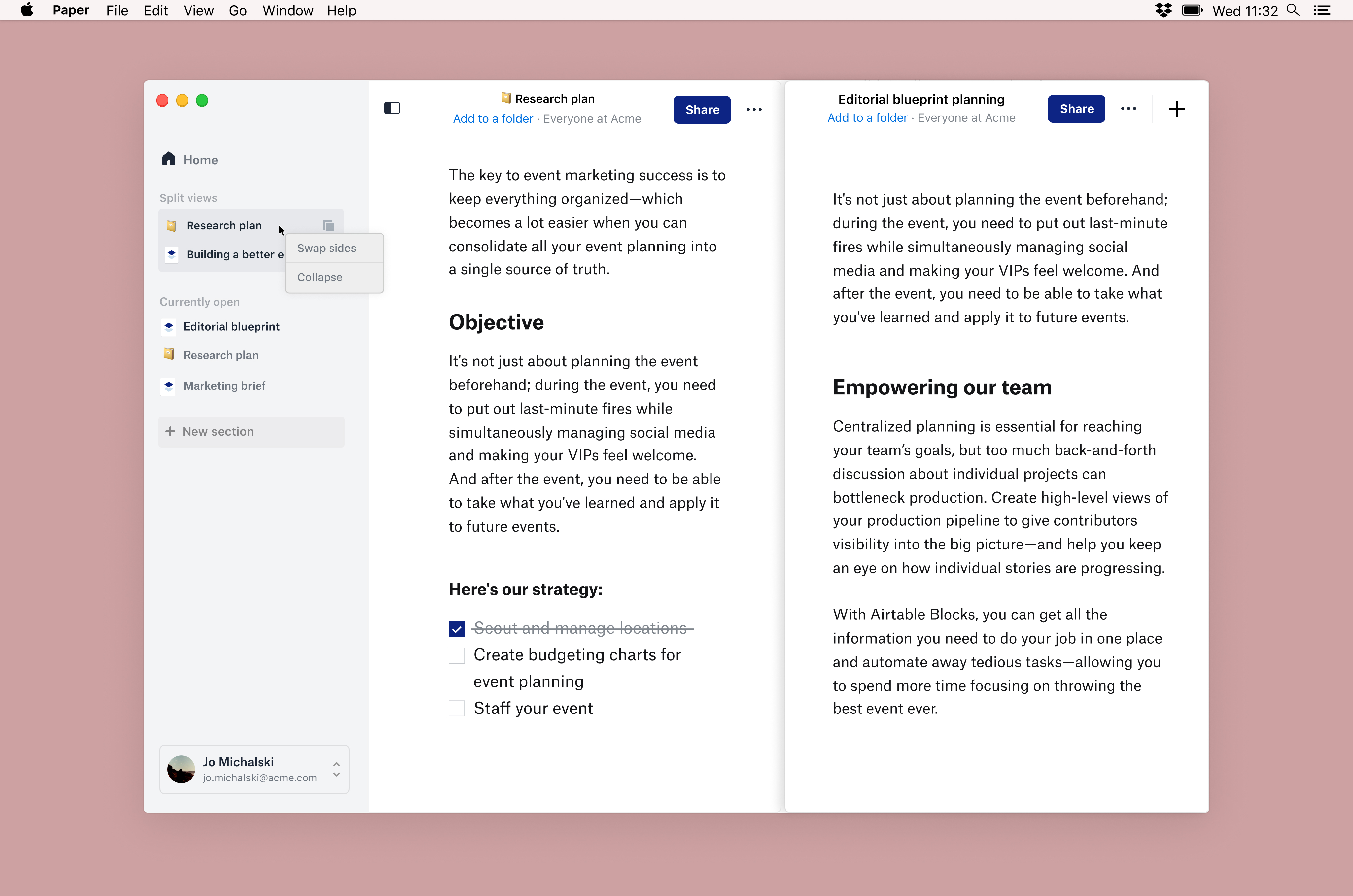
Task: Check Create budgeting charts checkbox
Action: 457,655
